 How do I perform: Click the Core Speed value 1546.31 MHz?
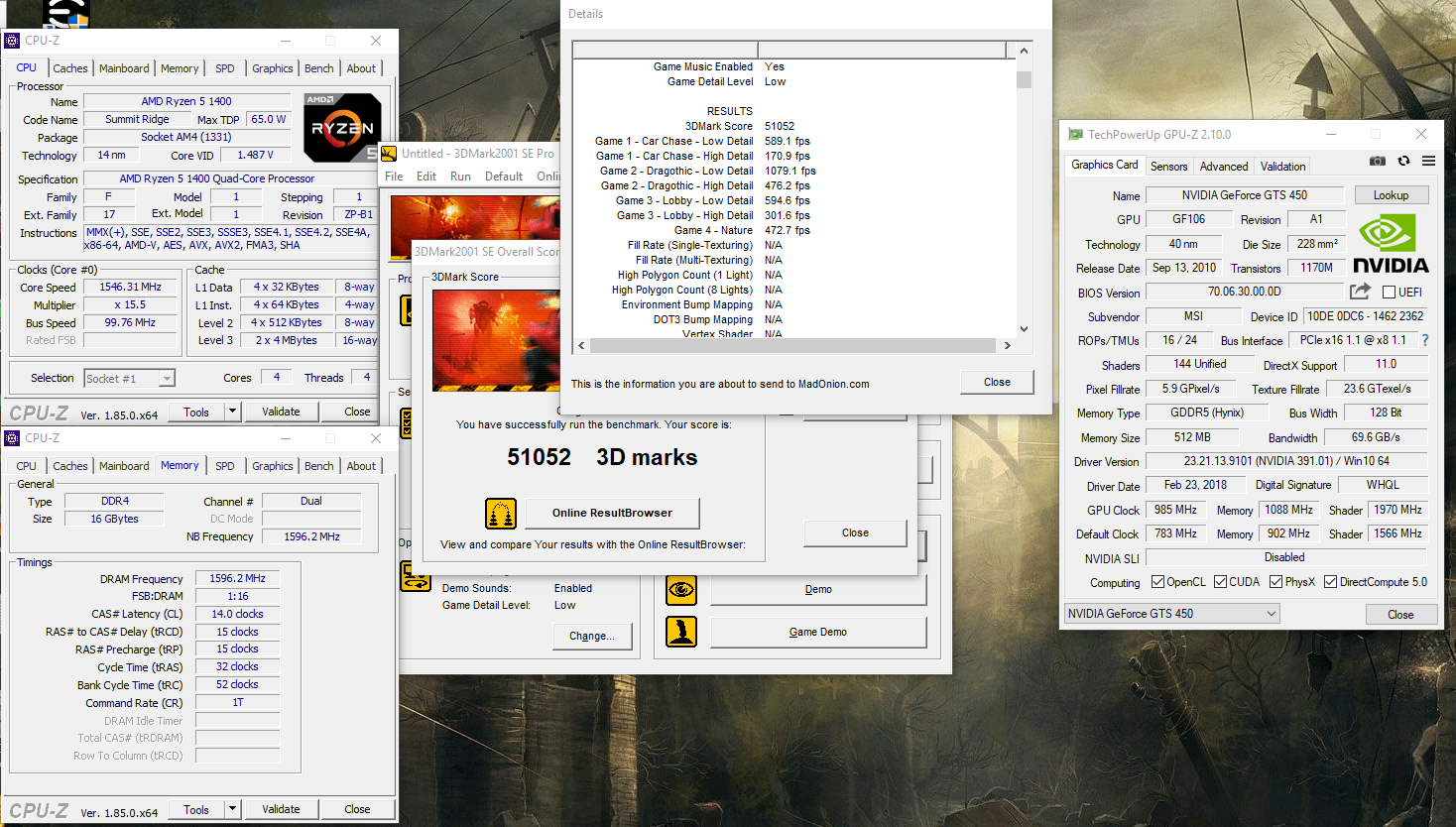pos(130,287)
